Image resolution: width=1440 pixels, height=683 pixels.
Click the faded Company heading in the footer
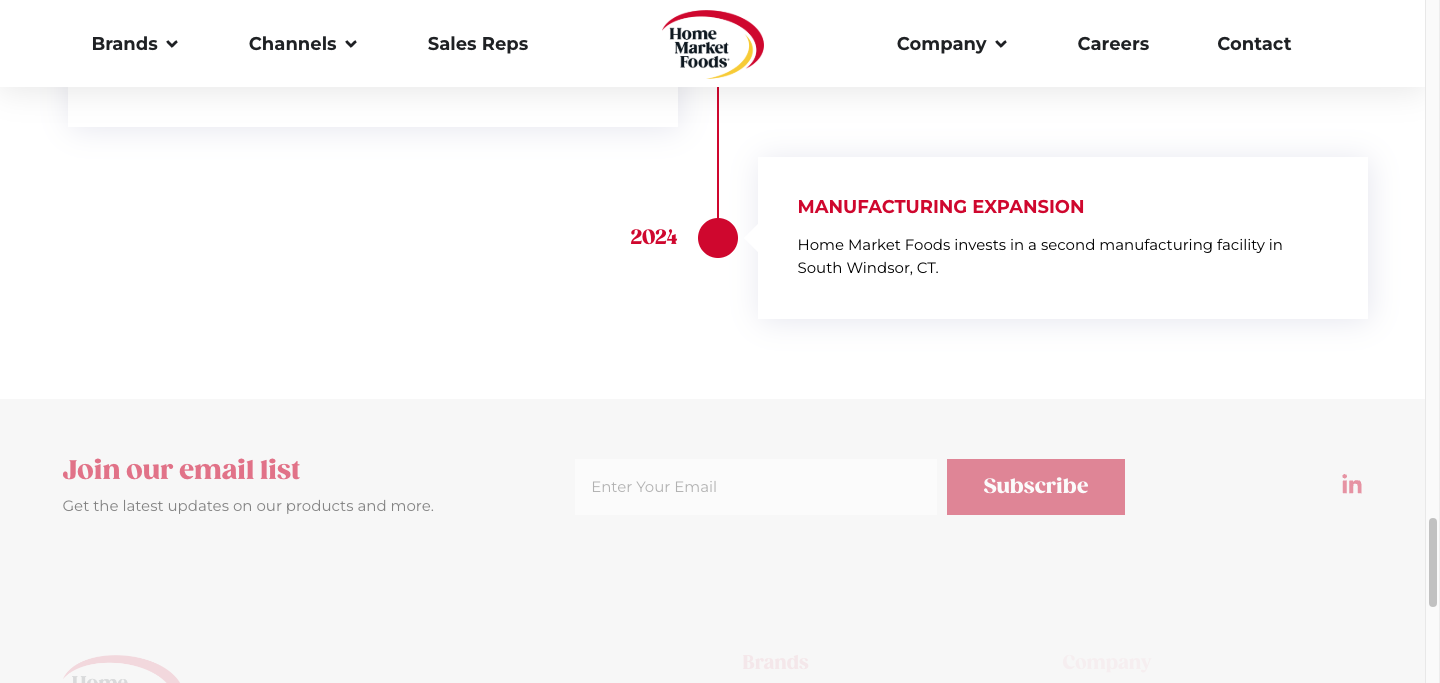coord(1106,662)
